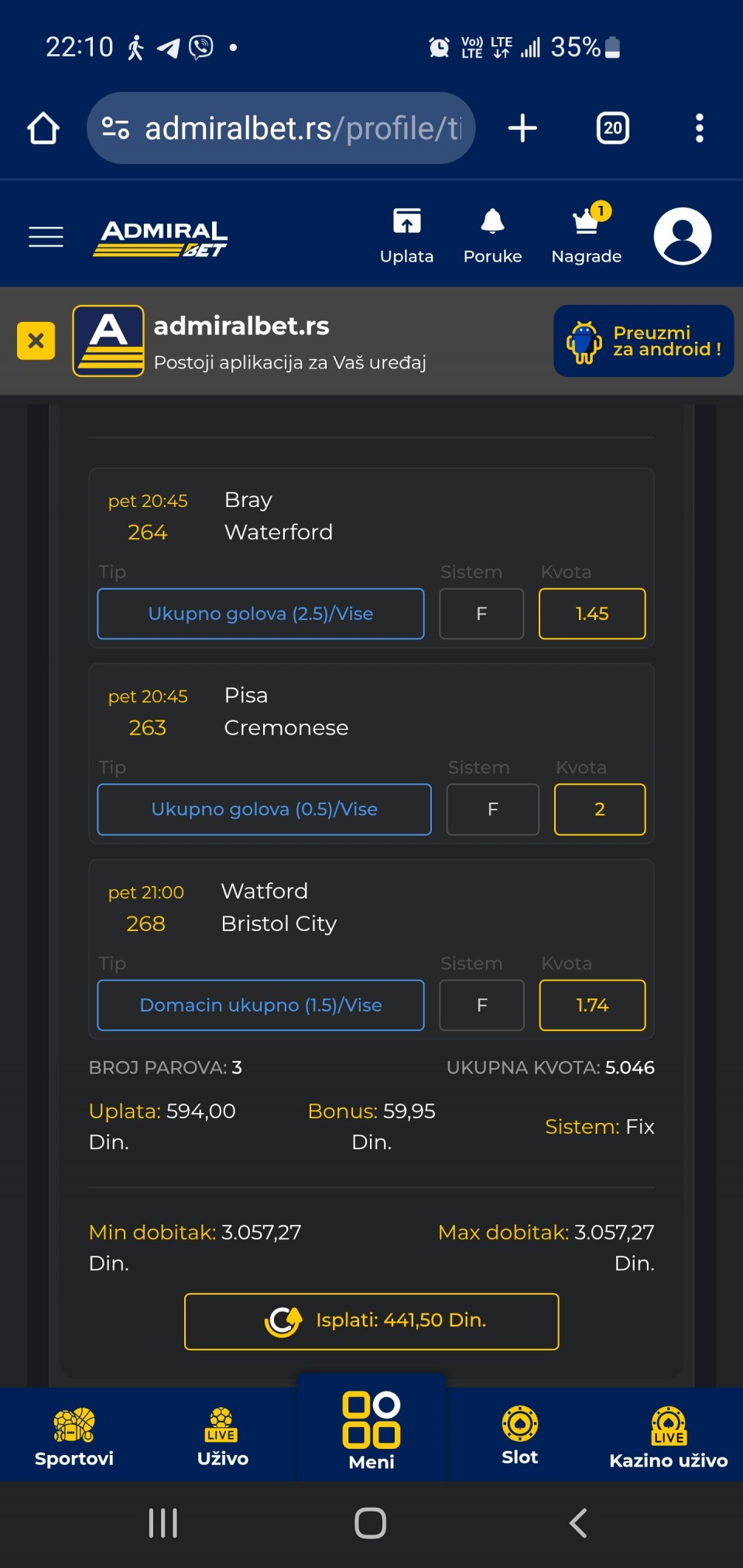The image size is (743, 1568).
Task: Open browser three-dot options menu
Action: pyautogui.click(x=699, y=128)
